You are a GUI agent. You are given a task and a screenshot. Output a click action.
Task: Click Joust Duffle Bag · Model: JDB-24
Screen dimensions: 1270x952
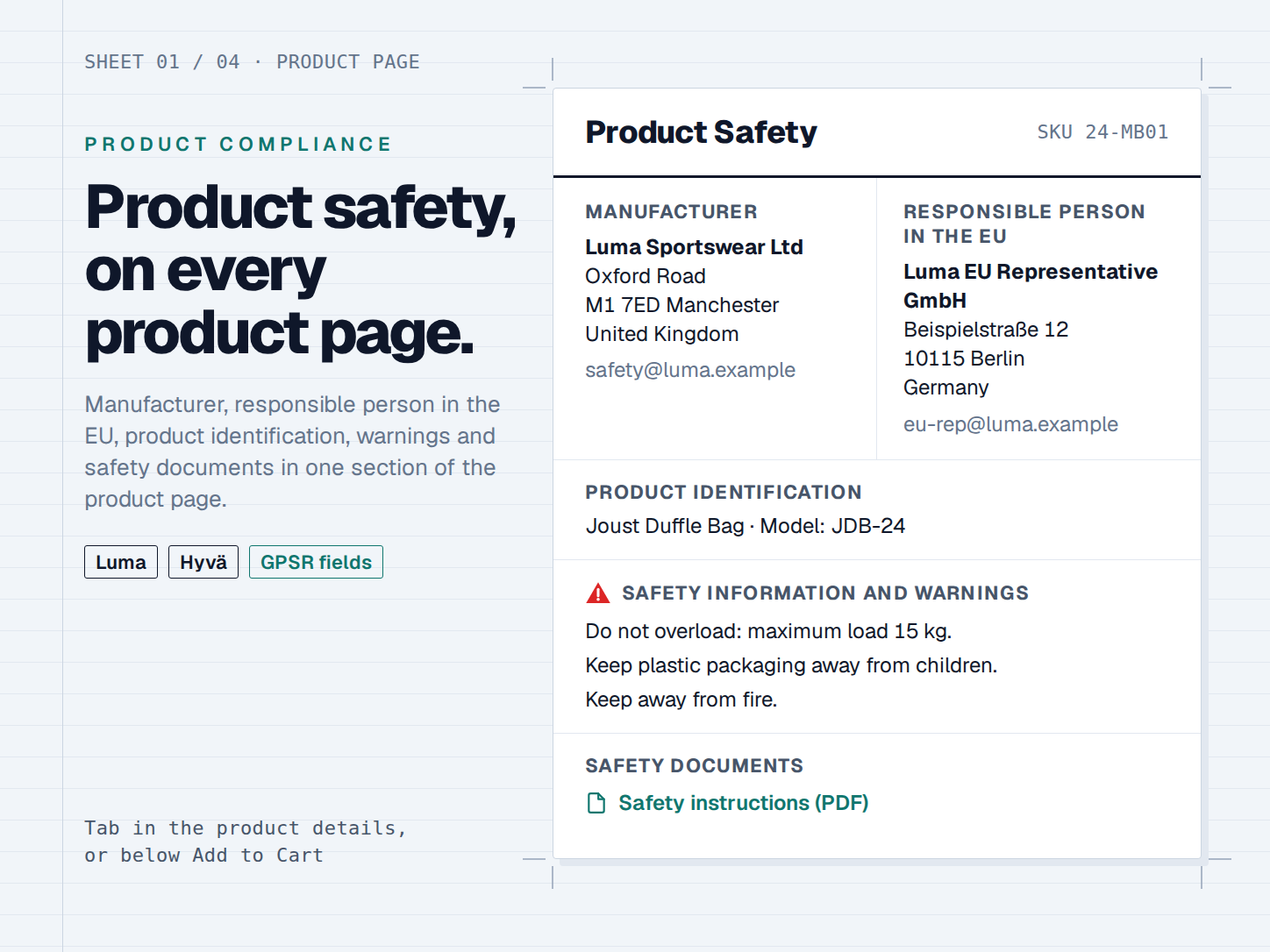tap(745, 526)
